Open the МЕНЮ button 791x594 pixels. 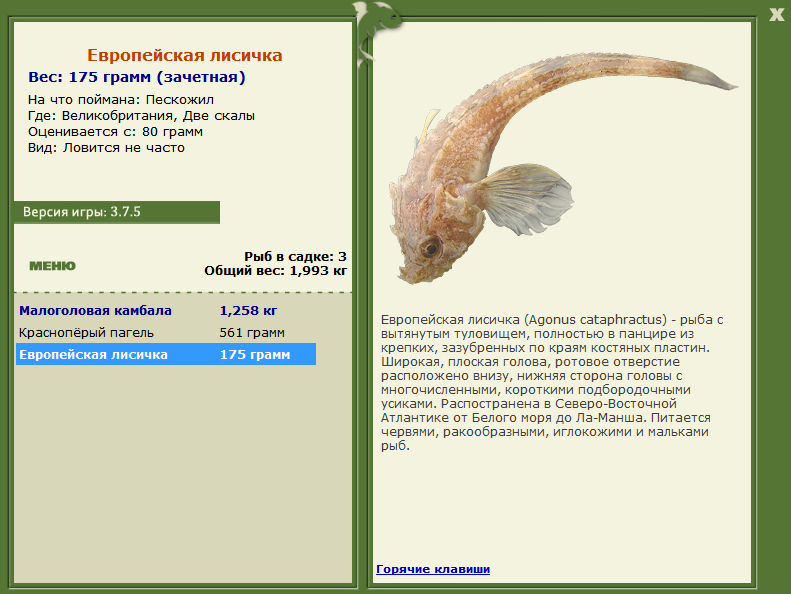coord(52,266)
